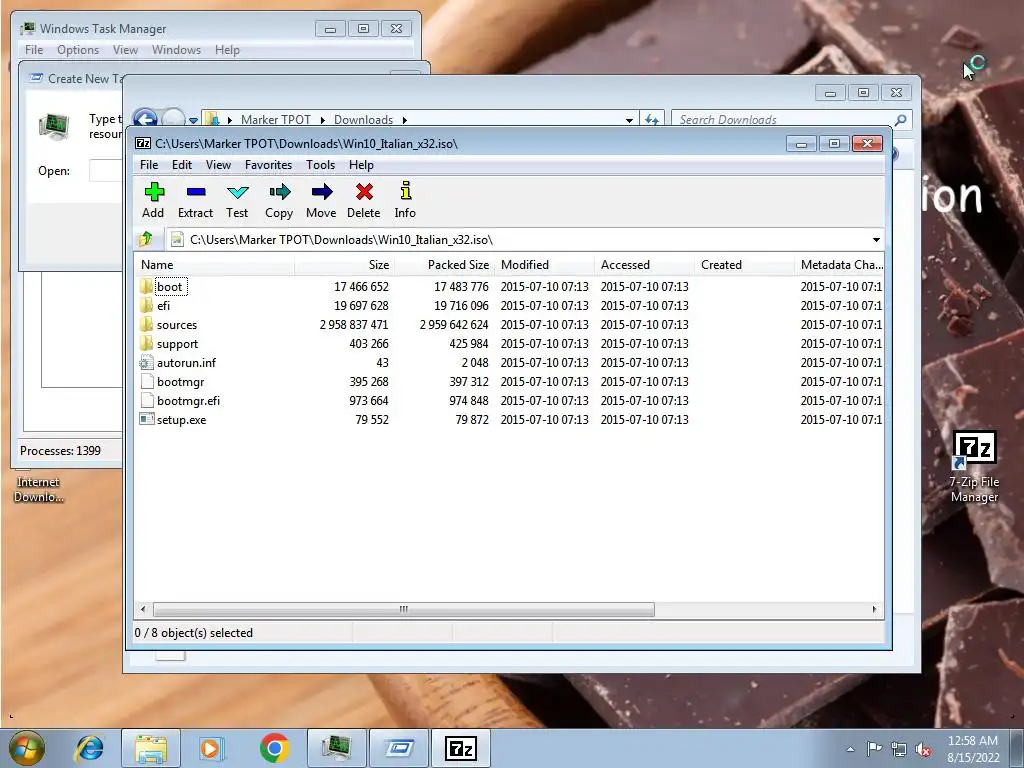Open Windows Explorer taskbar icon

(151, 748)
